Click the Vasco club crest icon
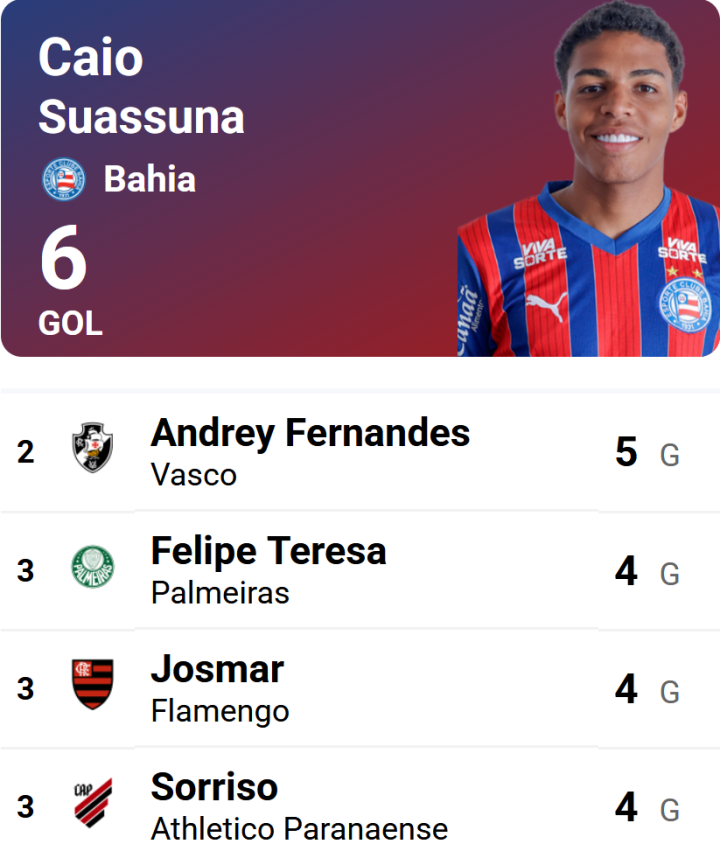720x851 pixels. tap(93, 447)
